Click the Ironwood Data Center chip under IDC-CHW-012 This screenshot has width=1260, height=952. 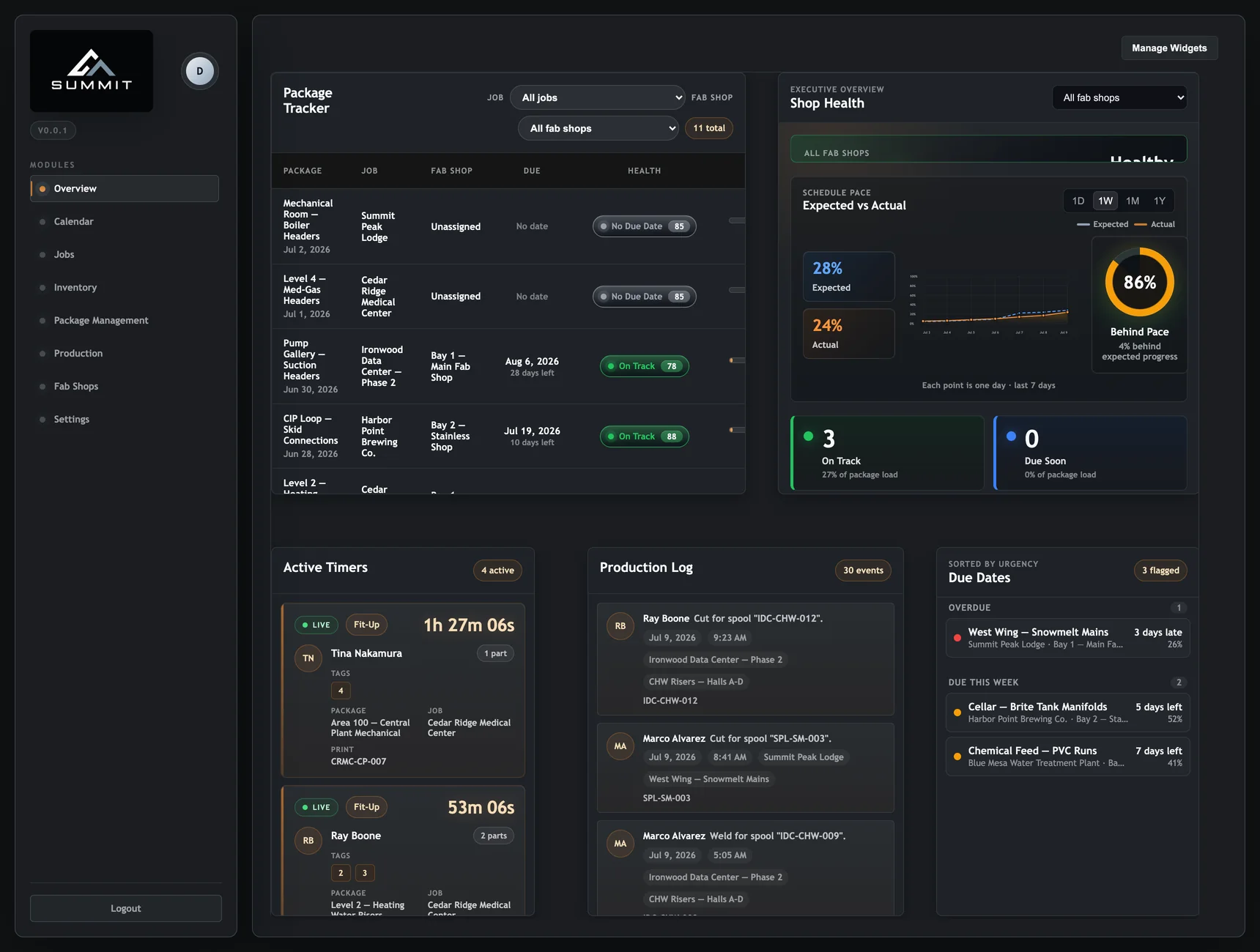tap(715, 660)
